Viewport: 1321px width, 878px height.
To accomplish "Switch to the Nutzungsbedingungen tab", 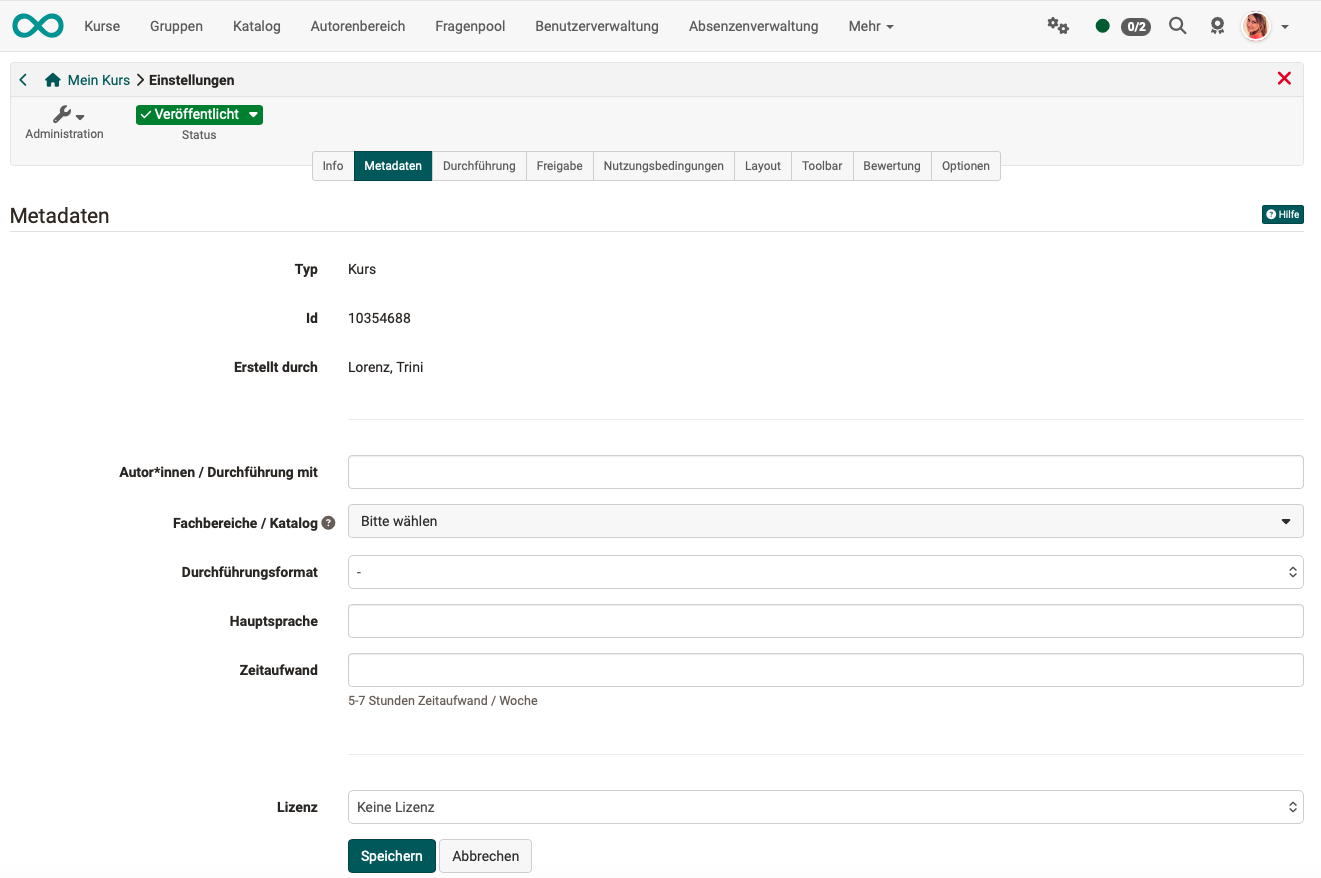I will (x=663, y=166).
